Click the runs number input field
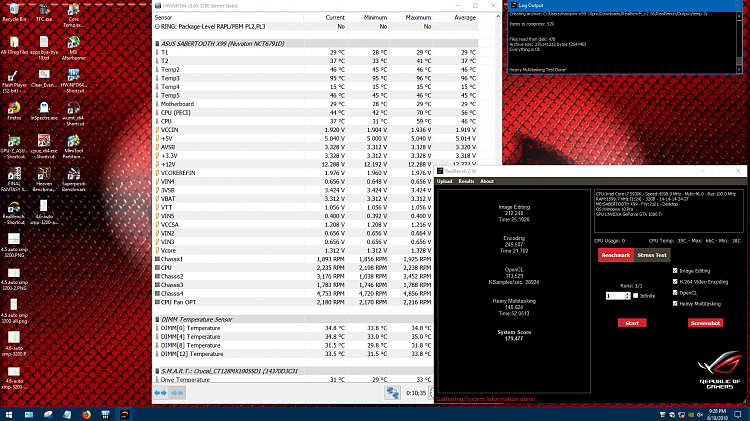The width and height of the screenshot is (750, 421). point(615,296)
